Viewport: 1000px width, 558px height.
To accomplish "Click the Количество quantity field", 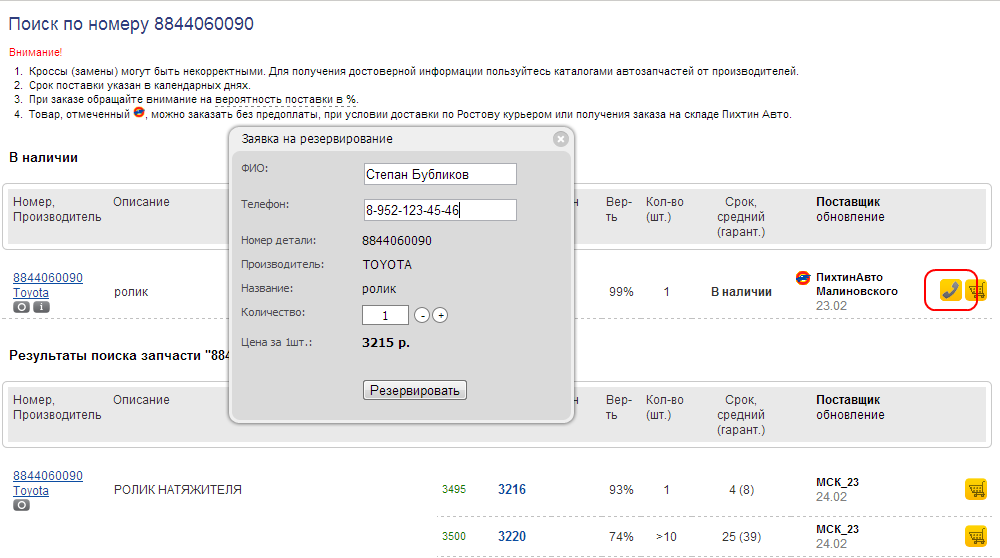I will (385, 315).
